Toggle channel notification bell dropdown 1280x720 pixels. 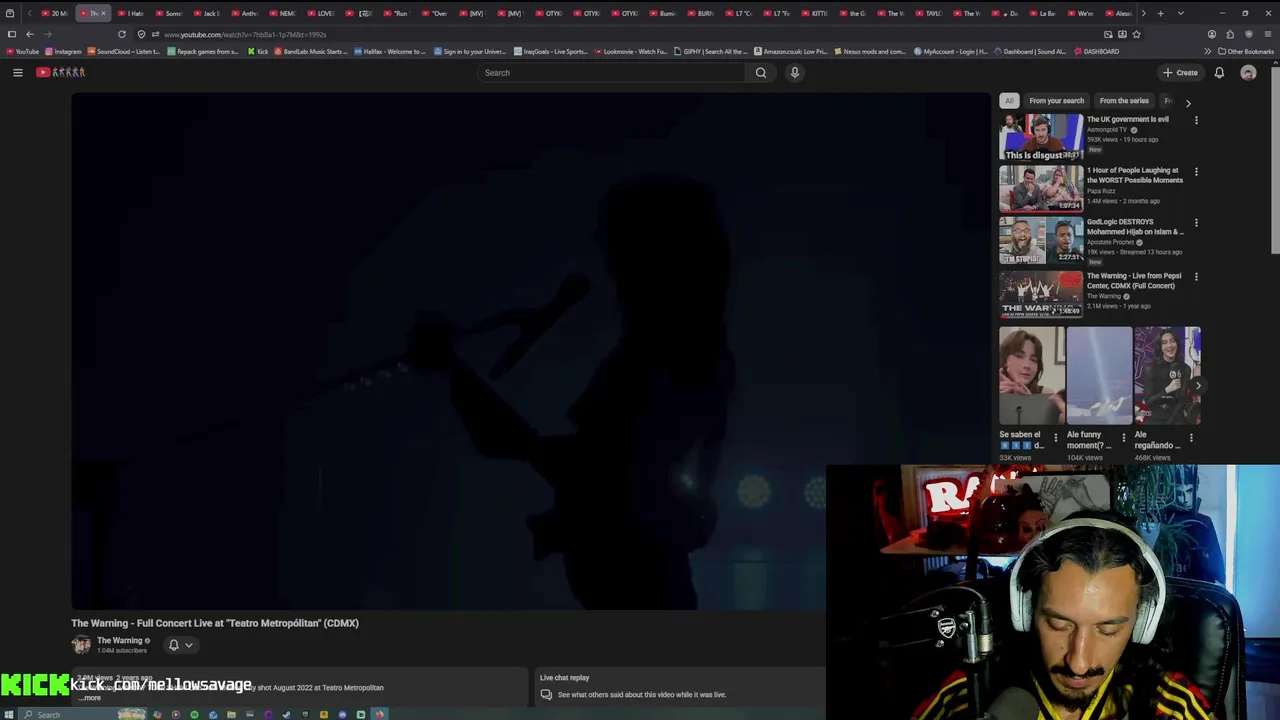tap(180, 645)
